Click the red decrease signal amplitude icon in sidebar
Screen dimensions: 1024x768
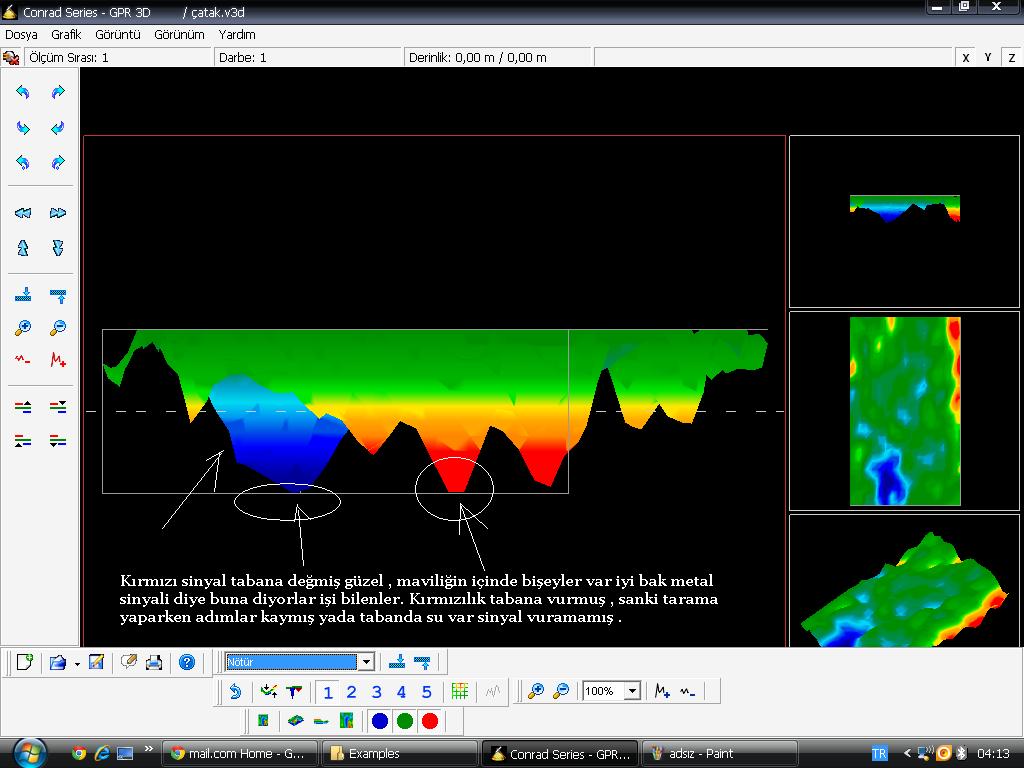(x=23, y=360)
